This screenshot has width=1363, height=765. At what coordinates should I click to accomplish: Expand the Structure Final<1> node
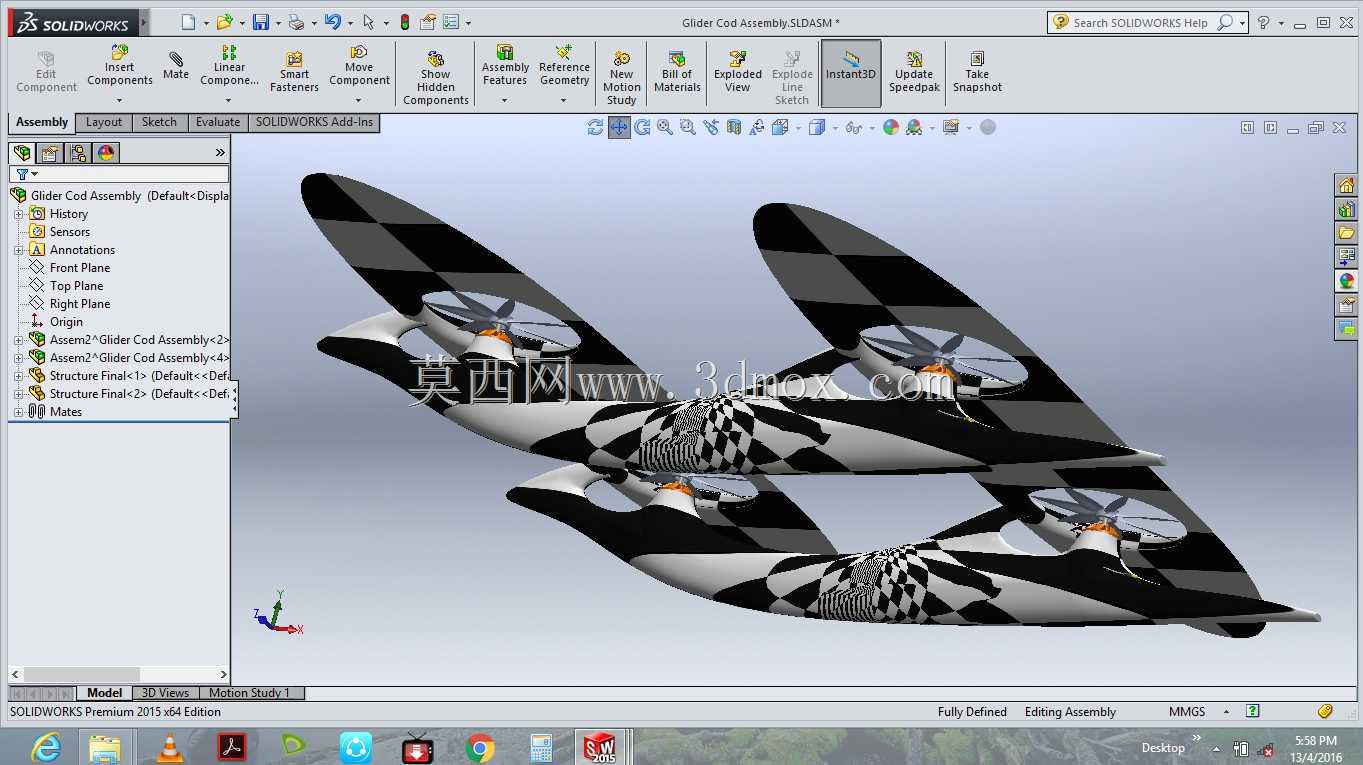pos(18,376)
